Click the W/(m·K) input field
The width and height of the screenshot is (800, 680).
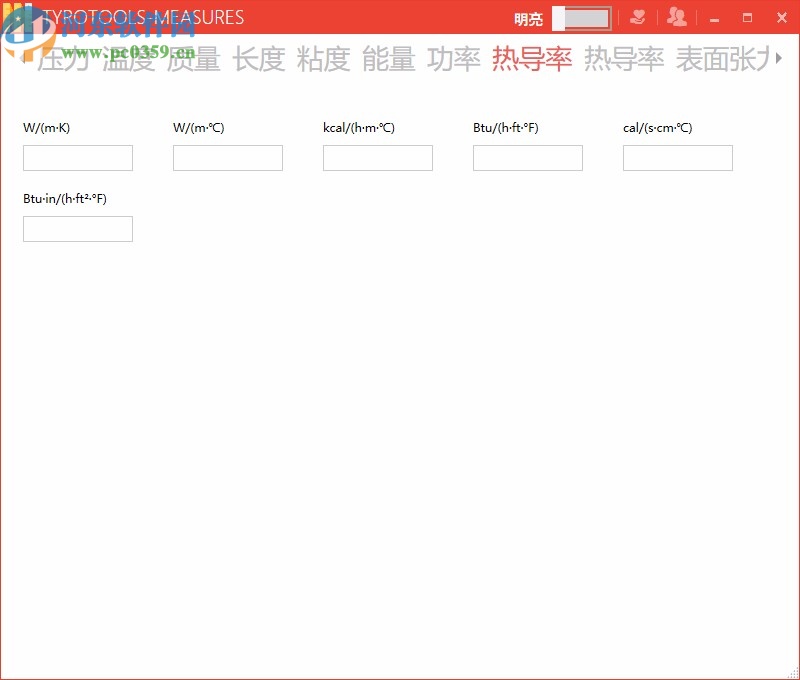point(77,157)
